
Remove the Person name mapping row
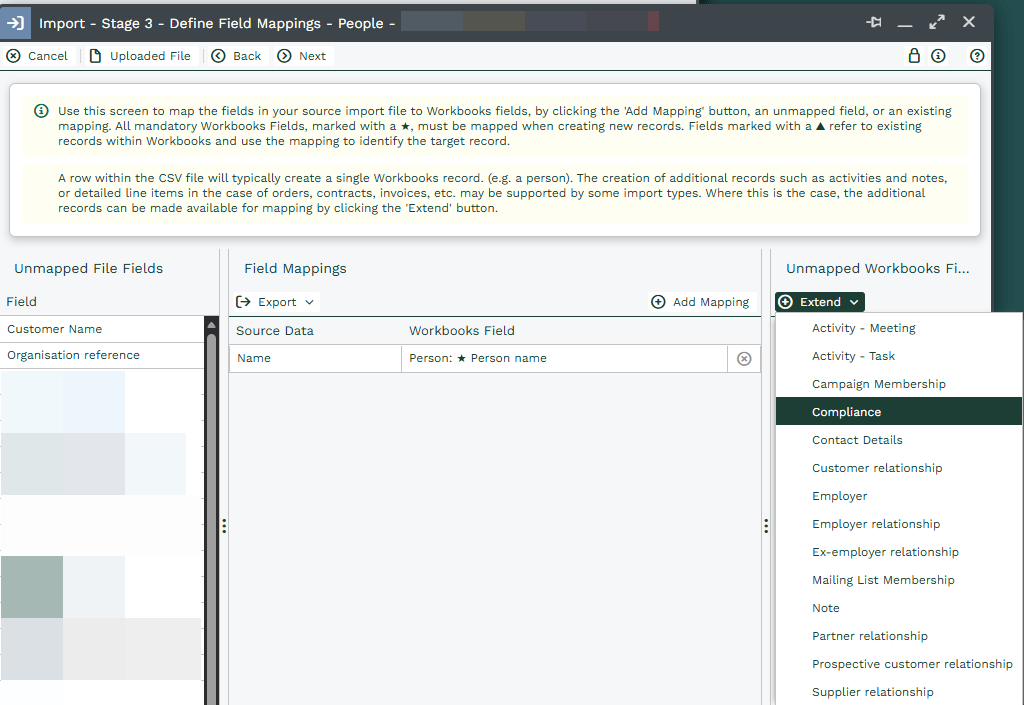tap(744, 359)
